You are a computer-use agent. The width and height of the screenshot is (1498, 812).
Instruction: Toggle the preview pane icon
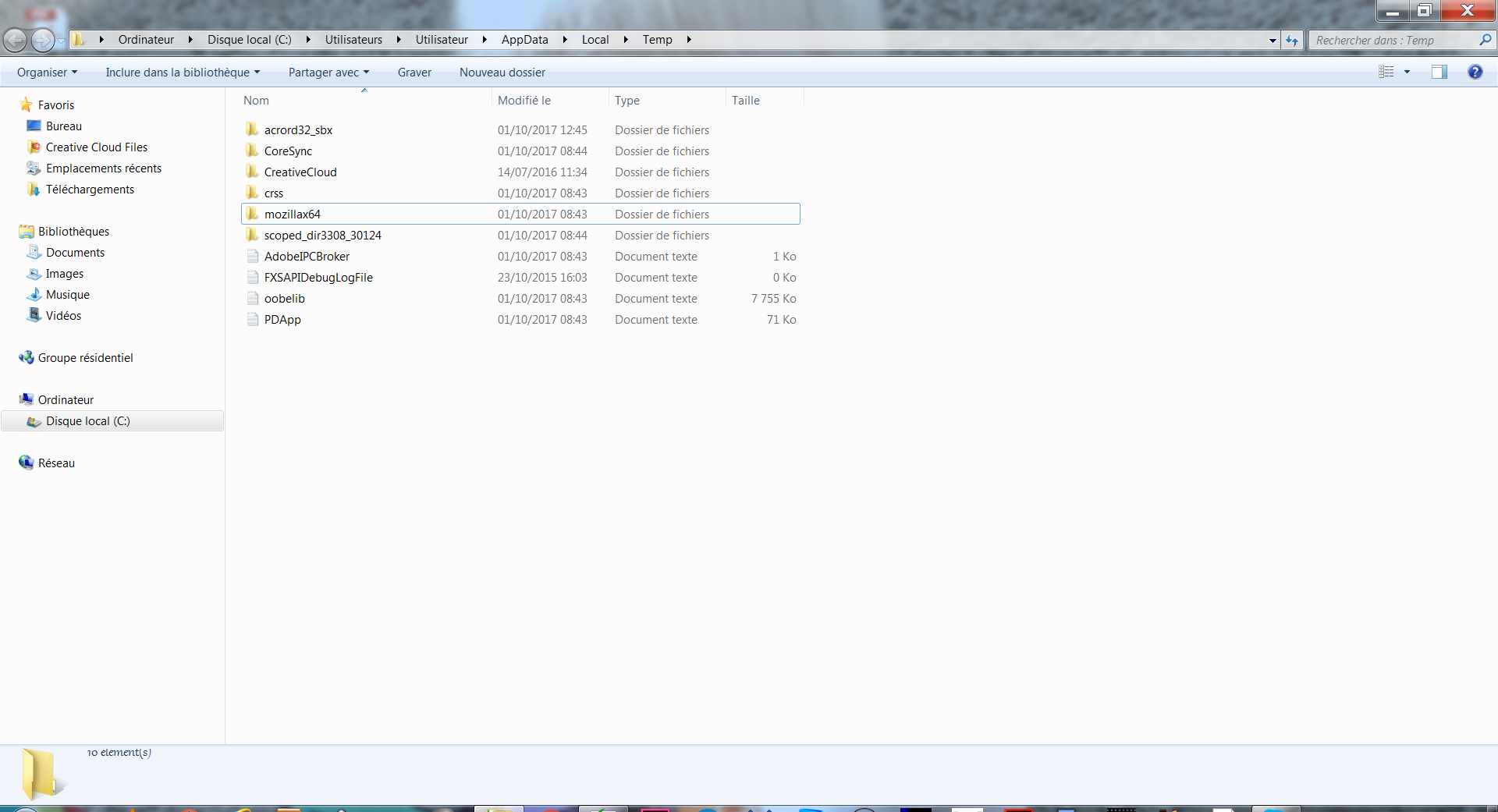[1439, 72]
